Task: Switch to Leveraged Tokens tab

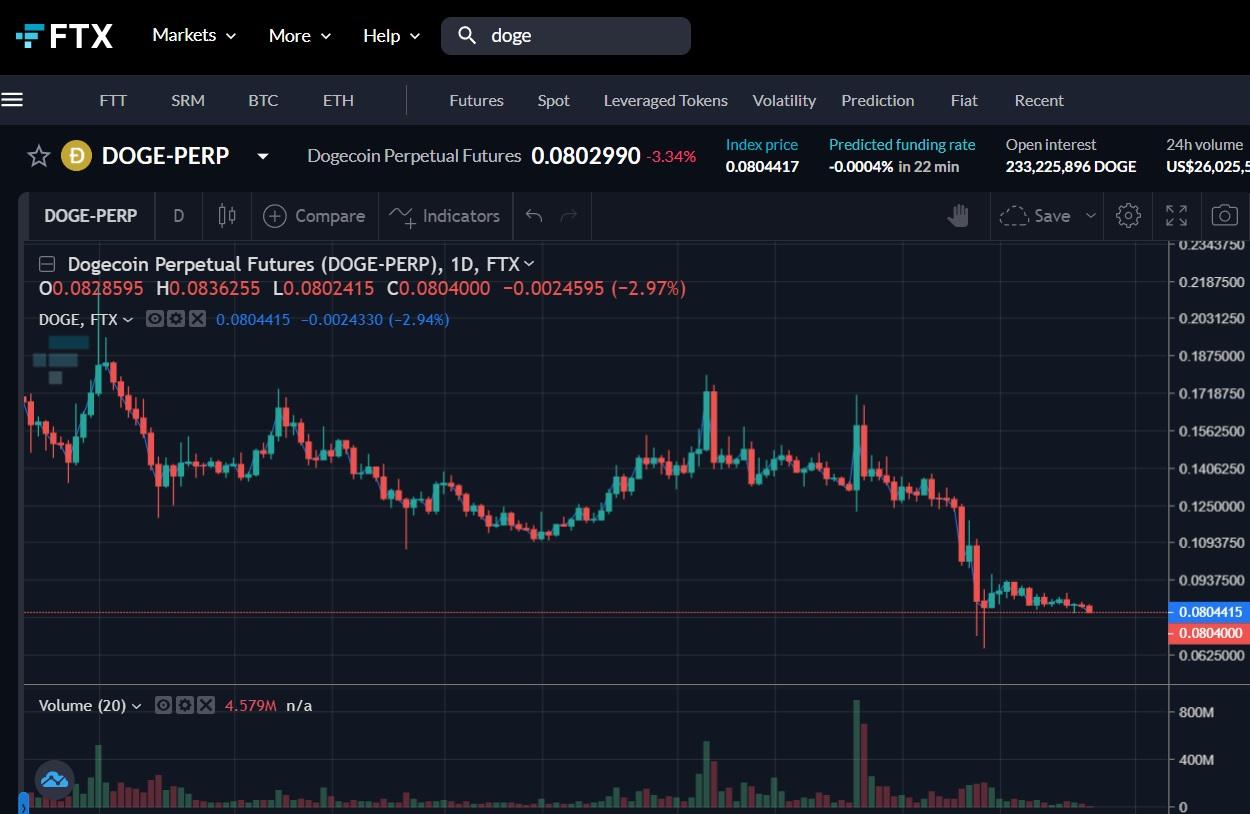Action: [x=666, y=100]
